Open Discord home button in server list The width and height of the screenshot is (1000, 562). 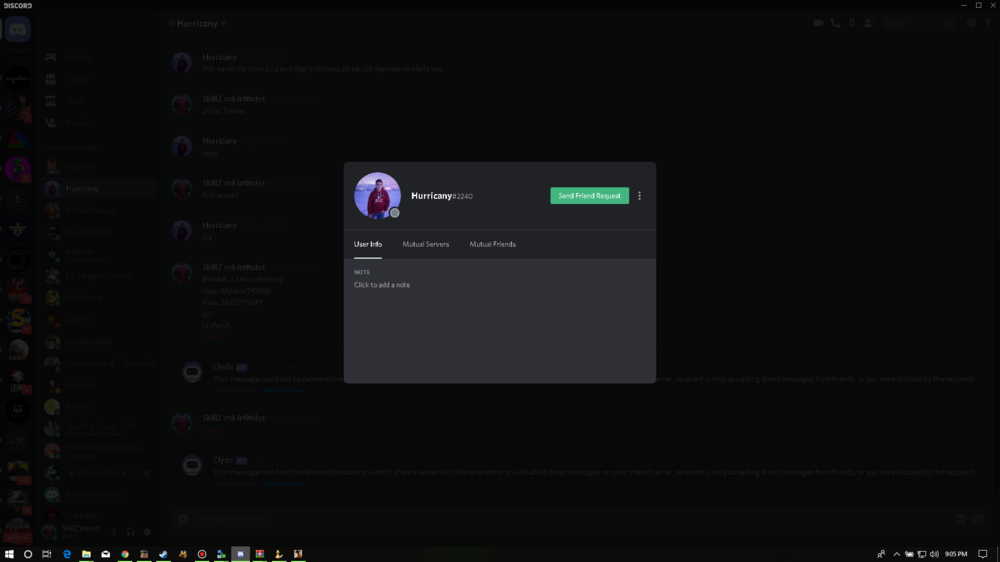[x=18, y=29]
